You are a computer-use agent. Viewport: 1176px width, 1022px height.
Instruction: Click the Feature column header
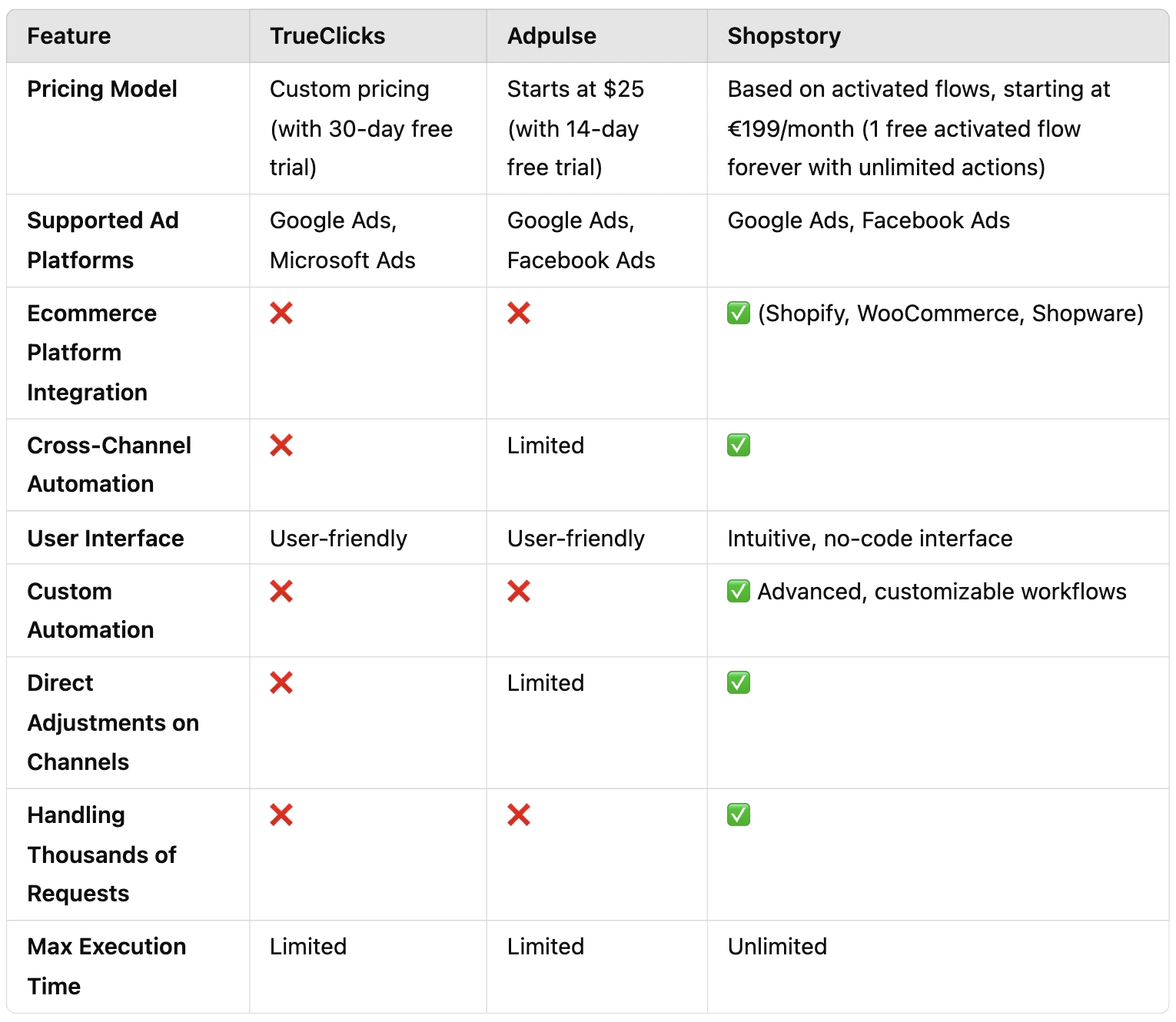69,36
